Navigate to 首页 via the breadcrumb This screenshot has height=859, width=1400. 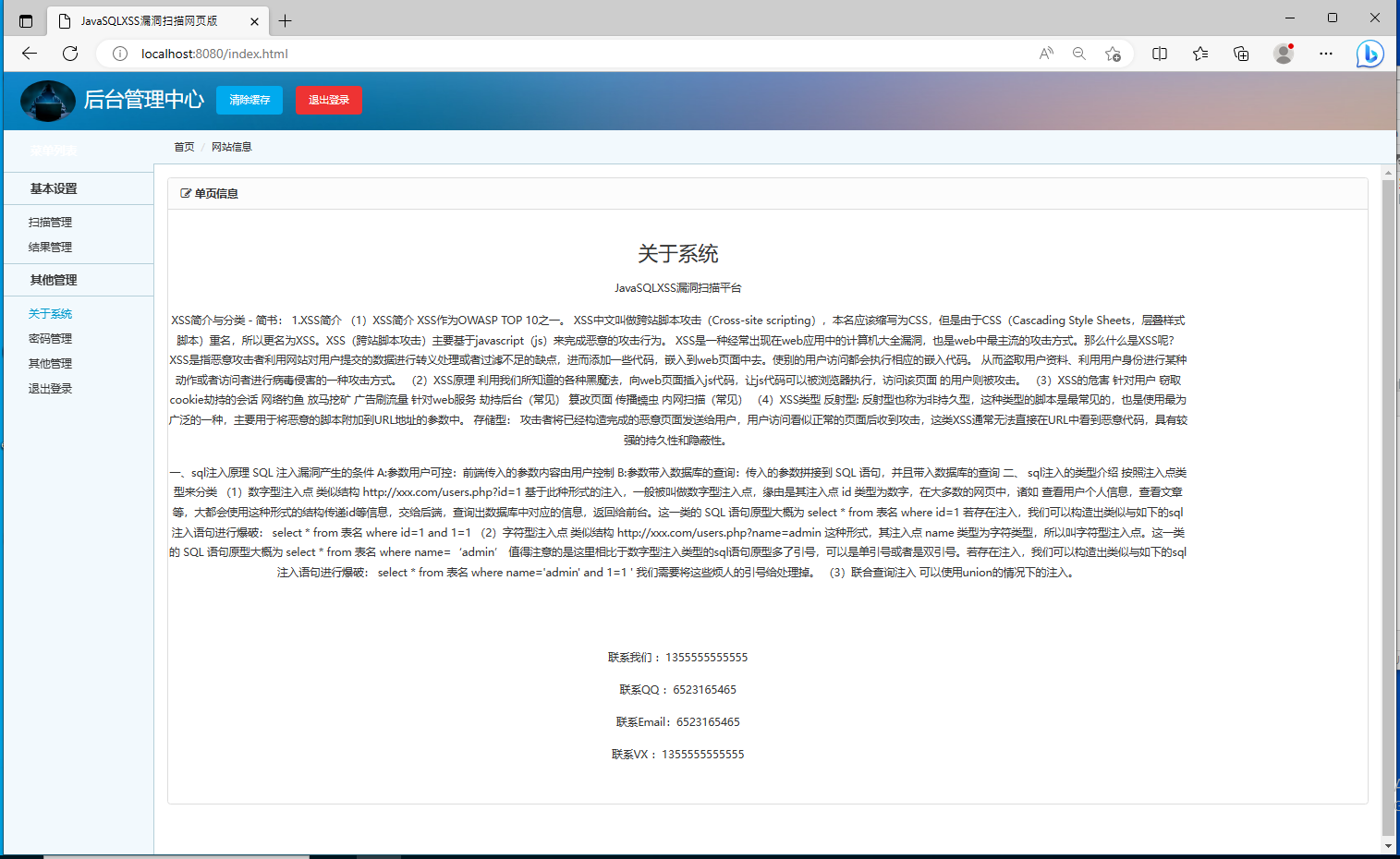click(183, 146)
